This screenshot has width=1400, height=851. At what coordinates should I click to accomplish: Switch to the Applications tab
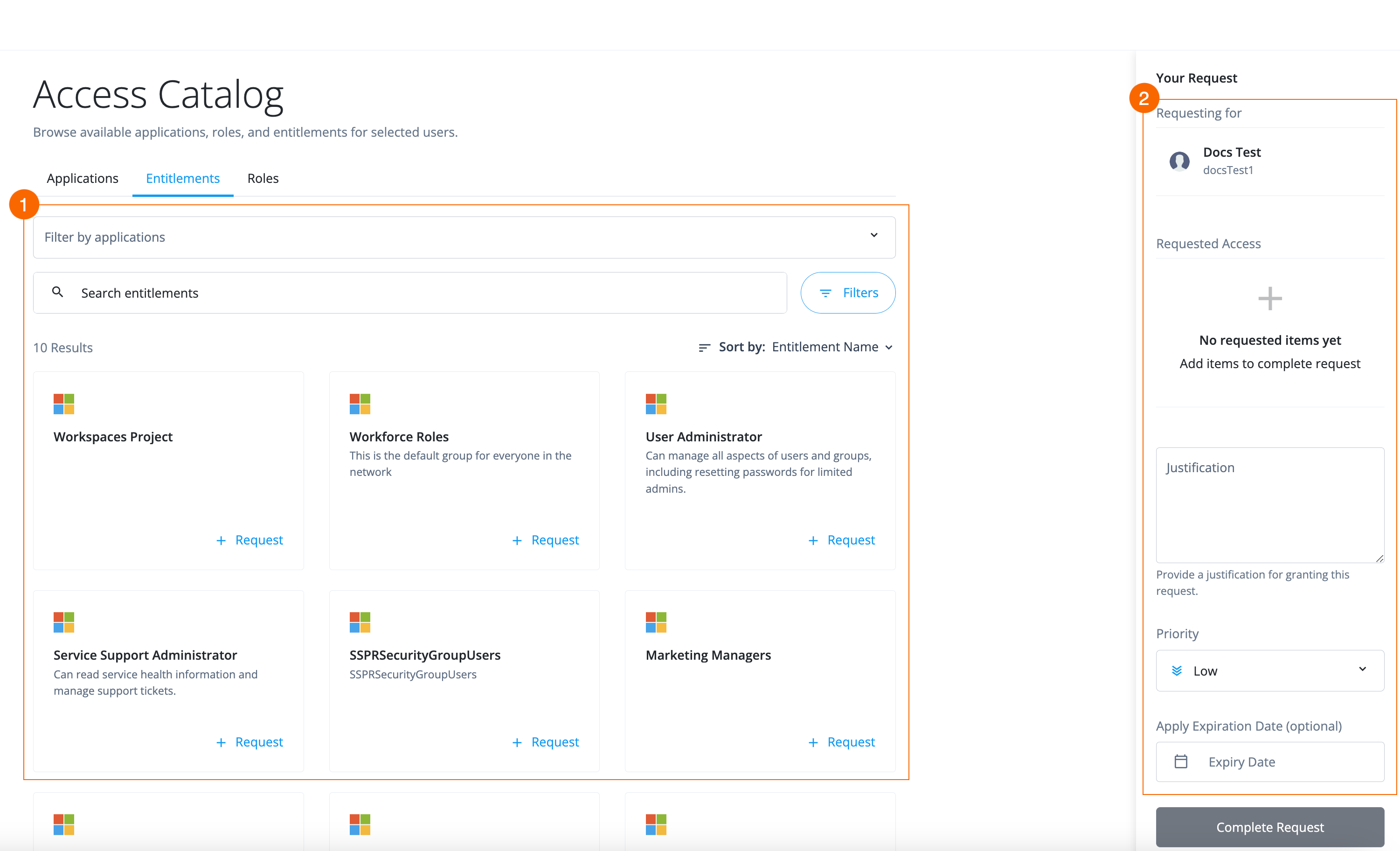(83, 178)
